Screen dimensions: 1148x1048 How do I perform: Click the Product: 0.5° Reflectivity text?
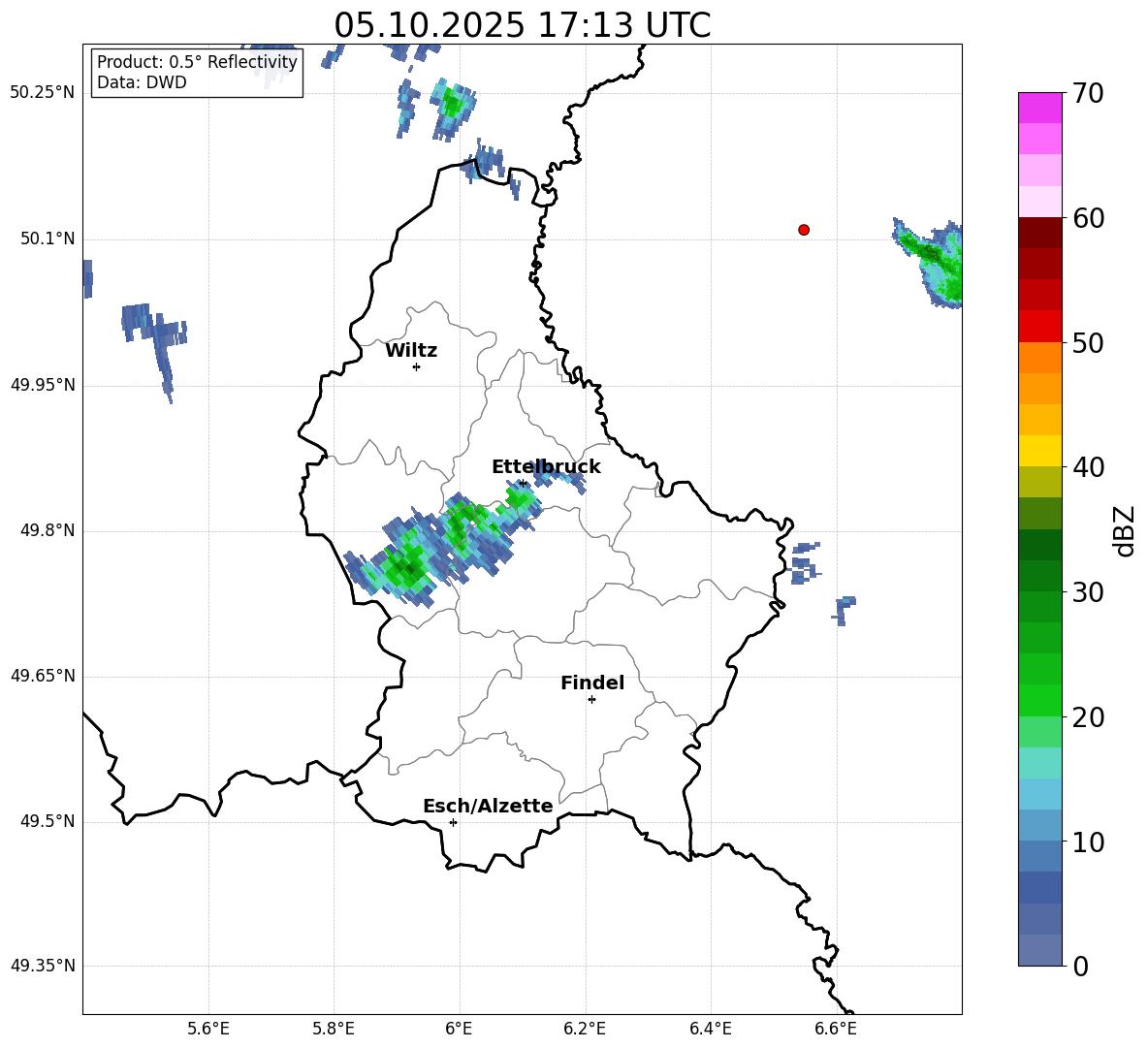(197, 61)
